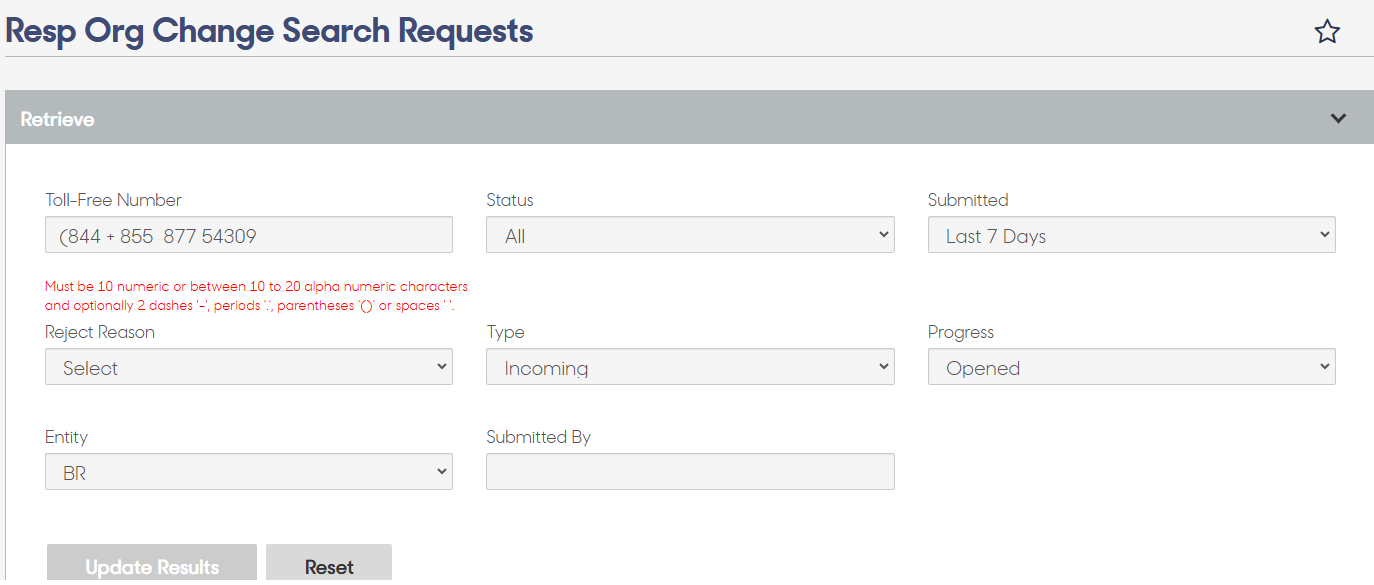This screenshot has width=1374, height=585.
Task: Open the Progress dropdown showing Opened
Action: (1132, 367)
